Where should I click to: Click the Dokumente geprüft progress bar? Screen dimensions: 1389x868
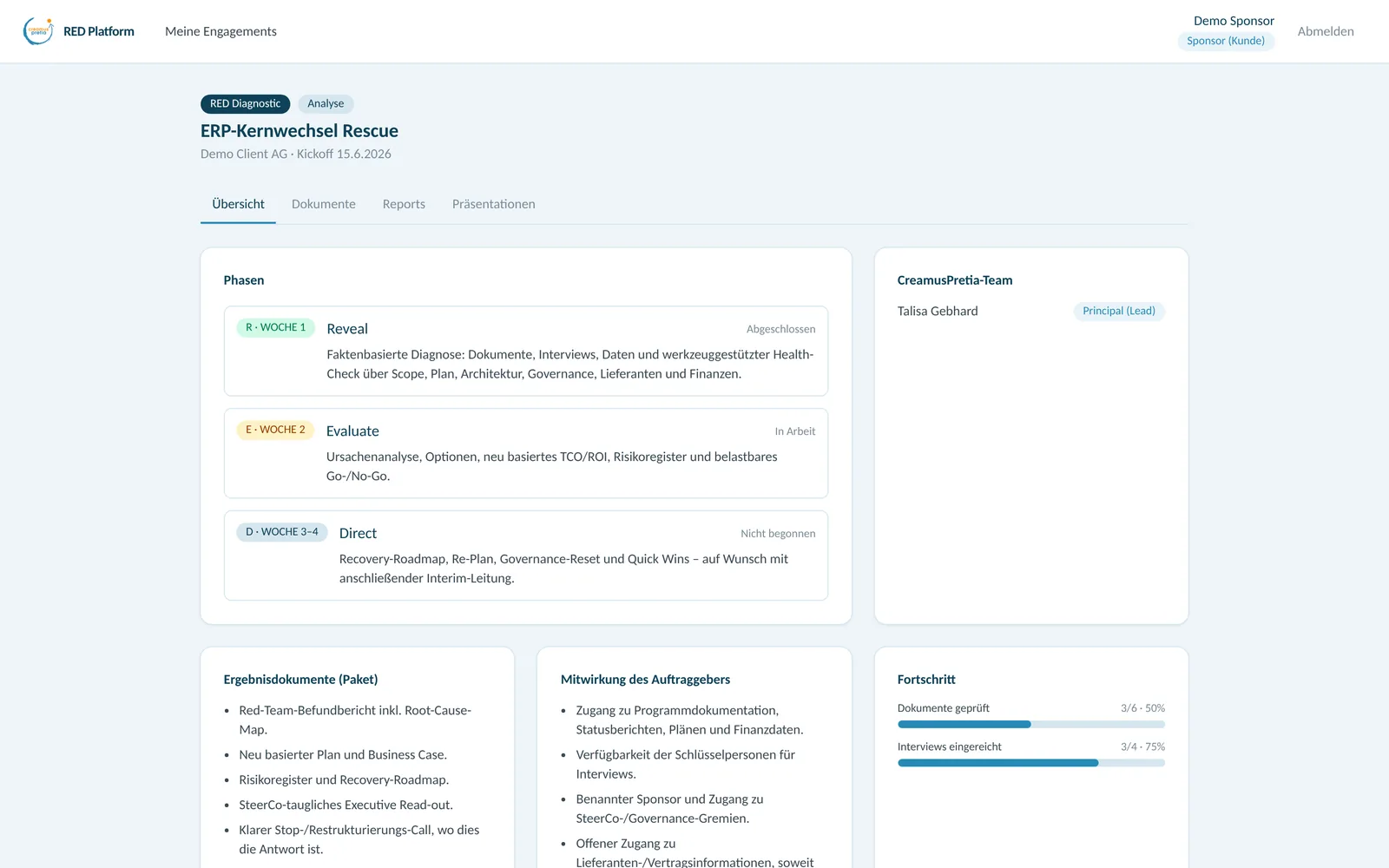click(1031, 724)
